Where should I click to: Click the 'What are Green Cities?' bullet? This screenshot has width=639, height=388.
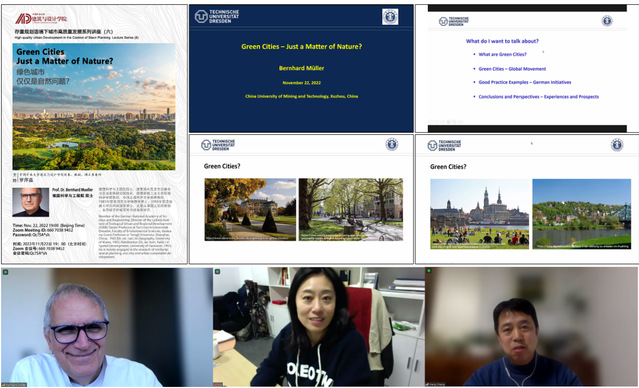[502, 54]
